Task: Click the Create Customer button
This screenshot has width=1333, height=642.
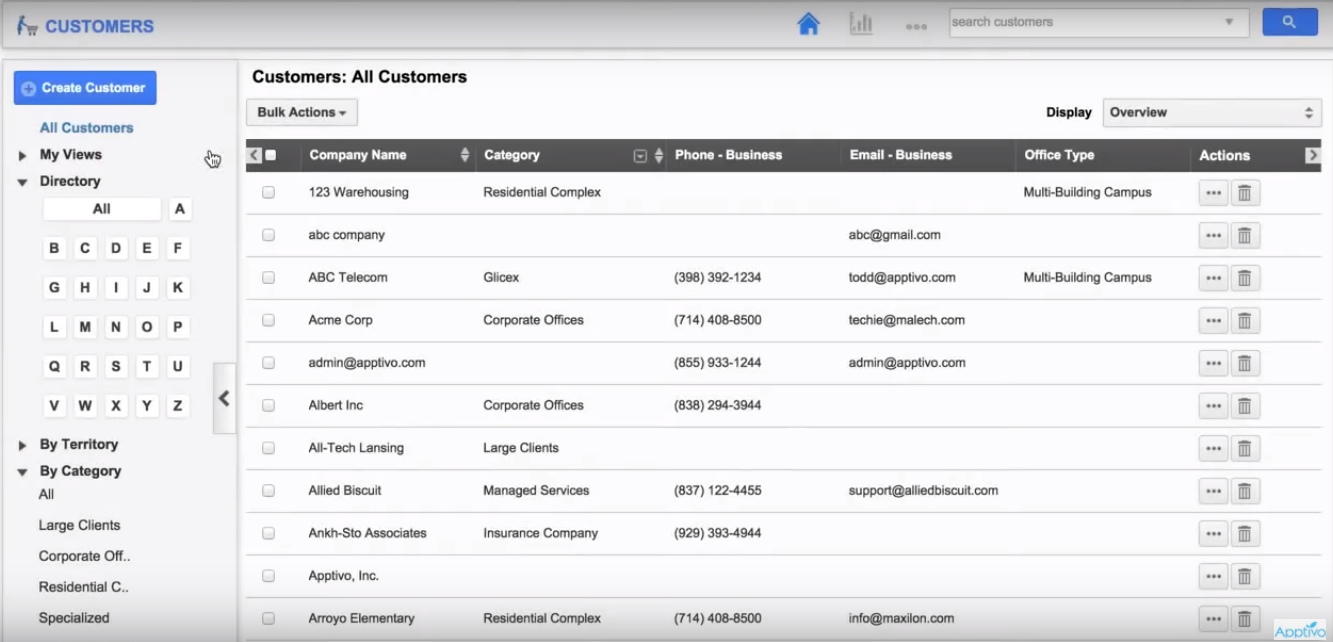Action: (85, 87)
